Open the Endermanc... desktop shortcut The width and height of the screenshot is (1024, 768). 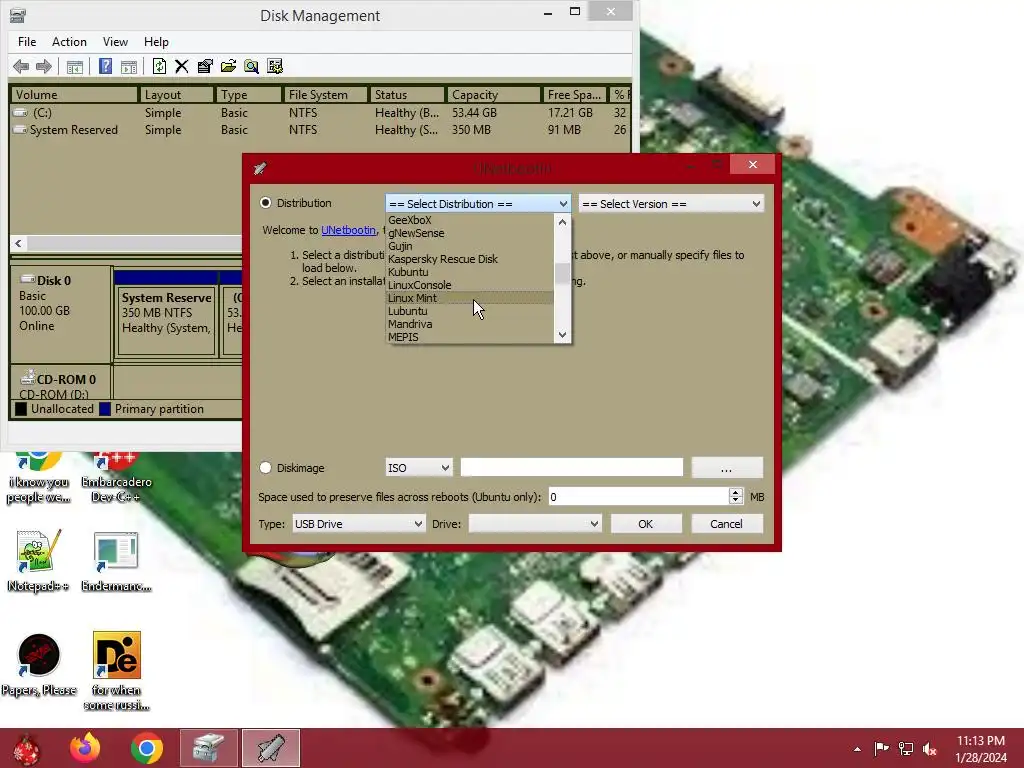116,560
